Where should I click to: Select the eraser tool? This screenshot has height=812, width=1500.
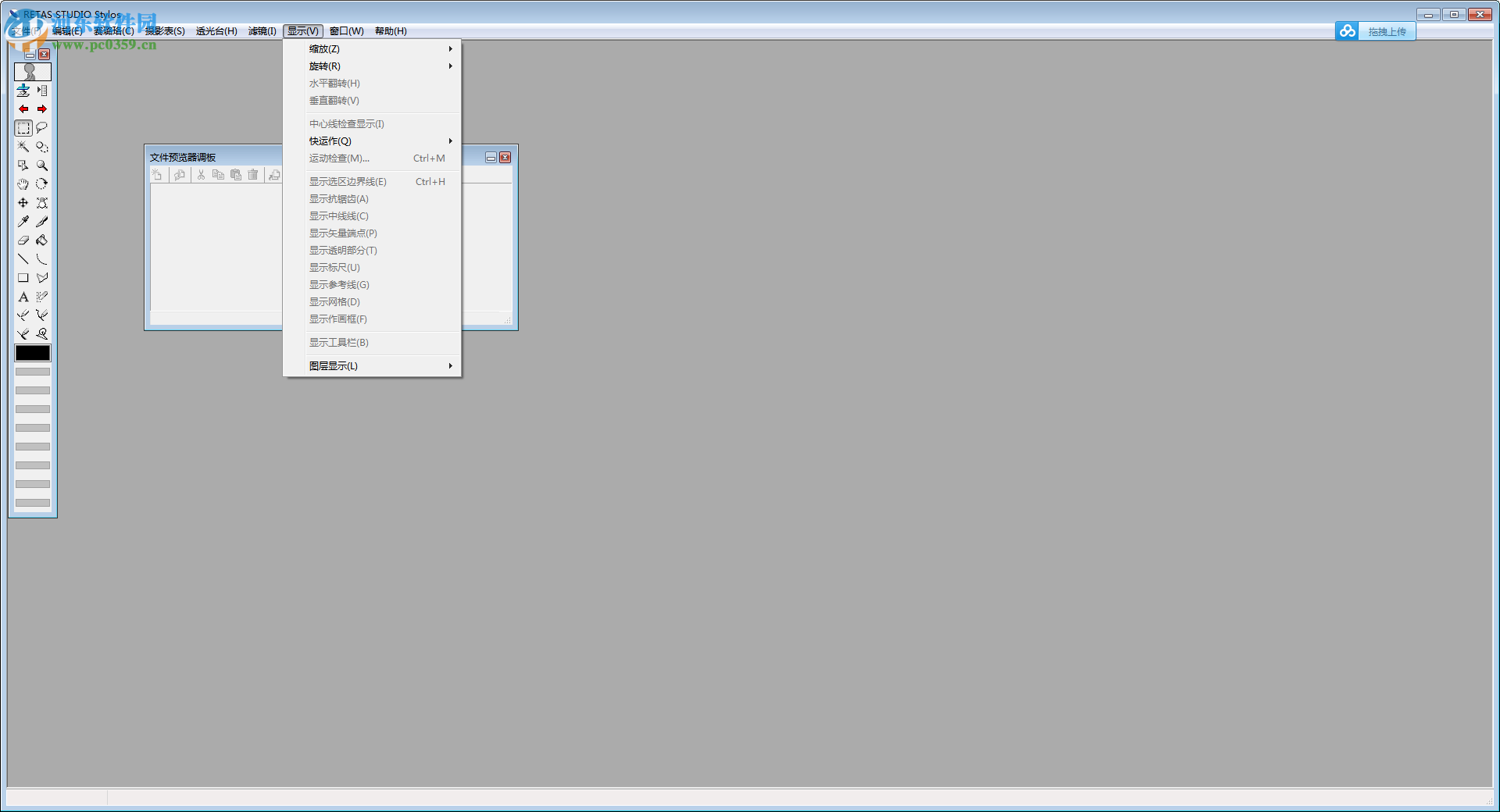23,240
